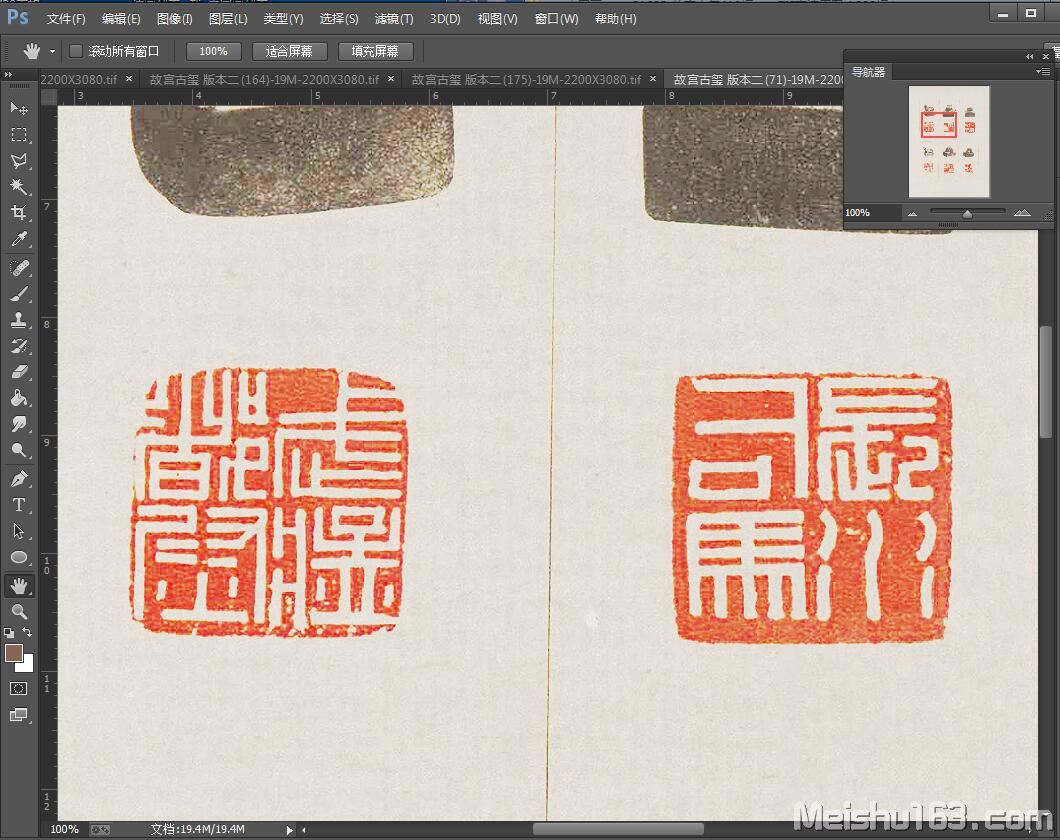Click the vertical scrollbar thumb
1060x840 pixels.
(x=1046, y=382)
